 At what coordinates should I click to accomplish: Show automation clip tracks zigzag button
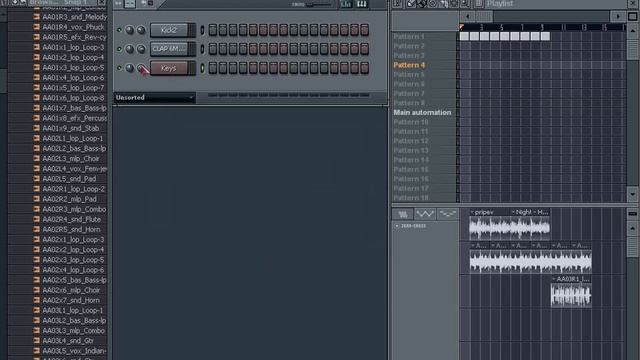(425, 214)
